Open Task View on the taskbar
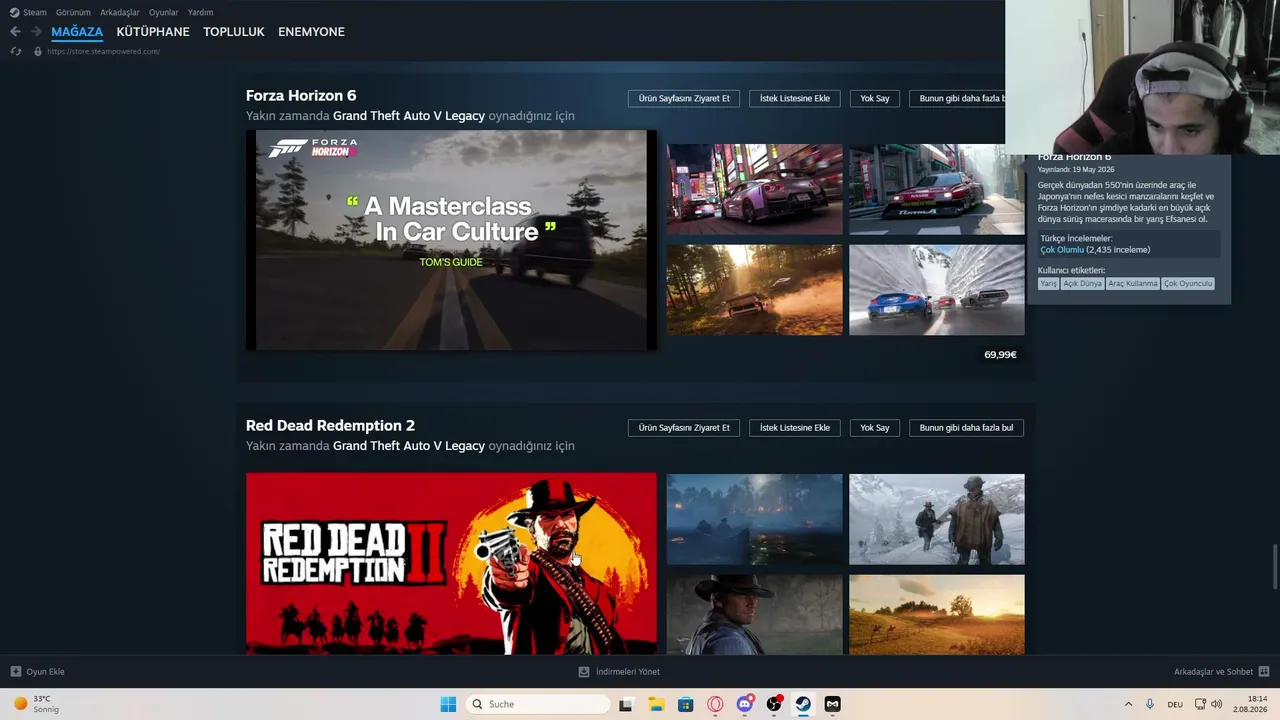Image resolution: width=1280 pixels, height=720 pixels. click(x=626, y=704)
